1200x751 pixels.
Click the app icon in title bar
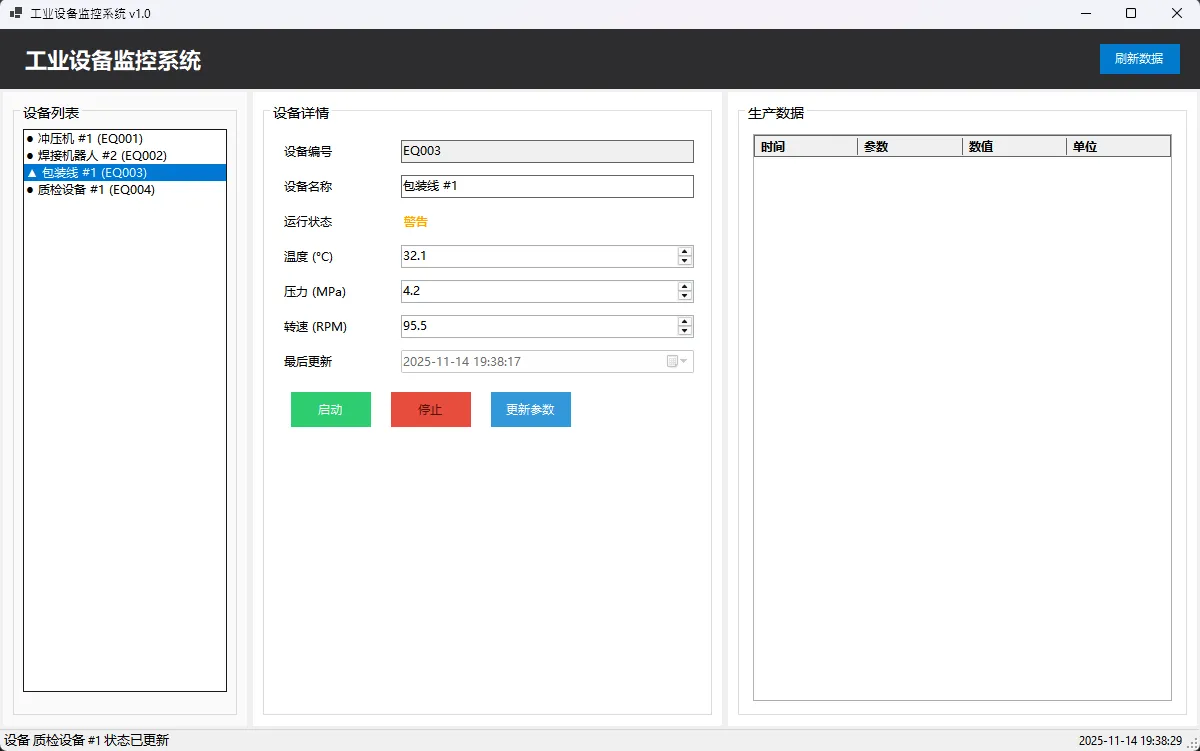[15, 14]
